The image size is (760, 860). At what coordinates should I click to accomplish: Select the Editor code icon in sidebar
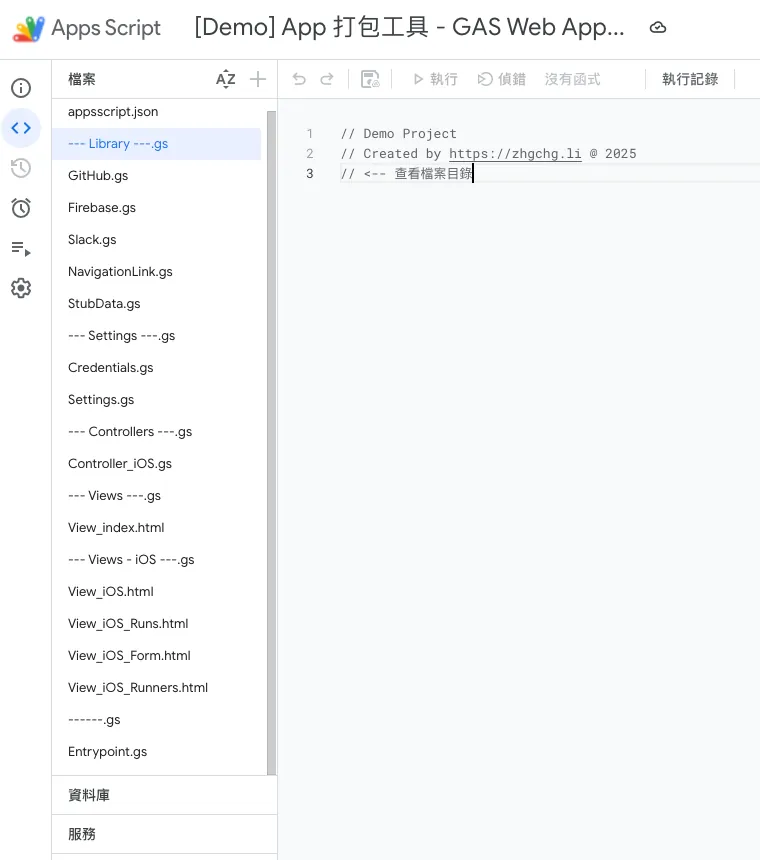point(21,128)
